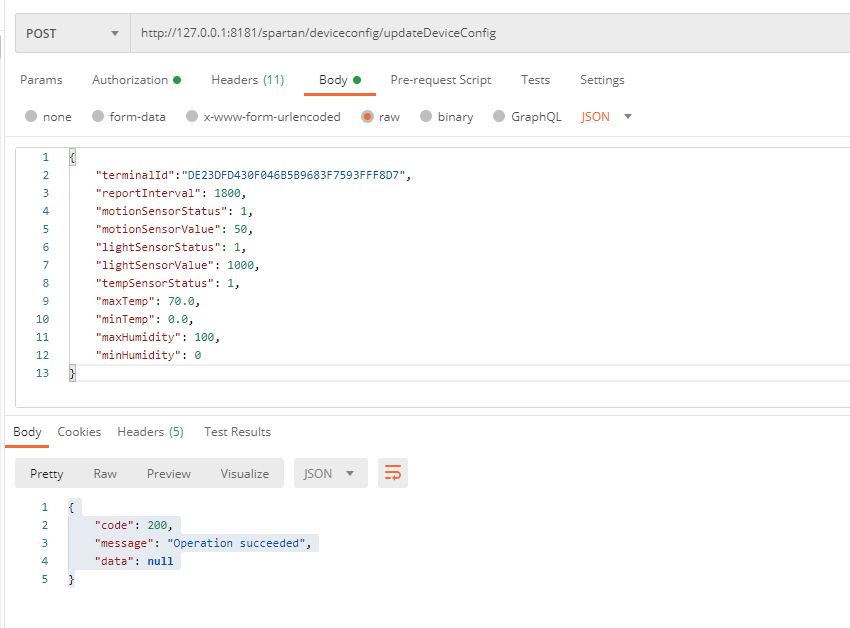
Task: Switch response view to Raw
Action: pyautogui.click(x=105, y=473)
